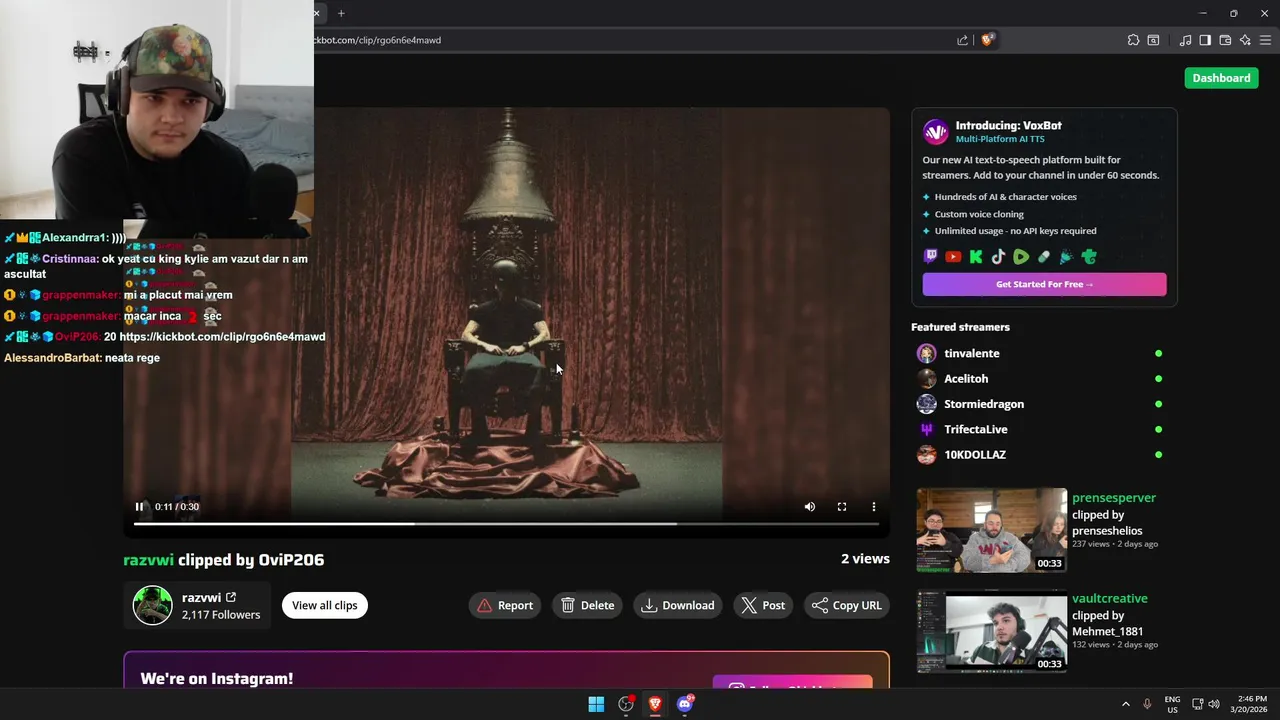The image size is (1280, 720).
Task: Open the taskbar clock and date
Action: pyautogui.click(x=1248, y=704)
